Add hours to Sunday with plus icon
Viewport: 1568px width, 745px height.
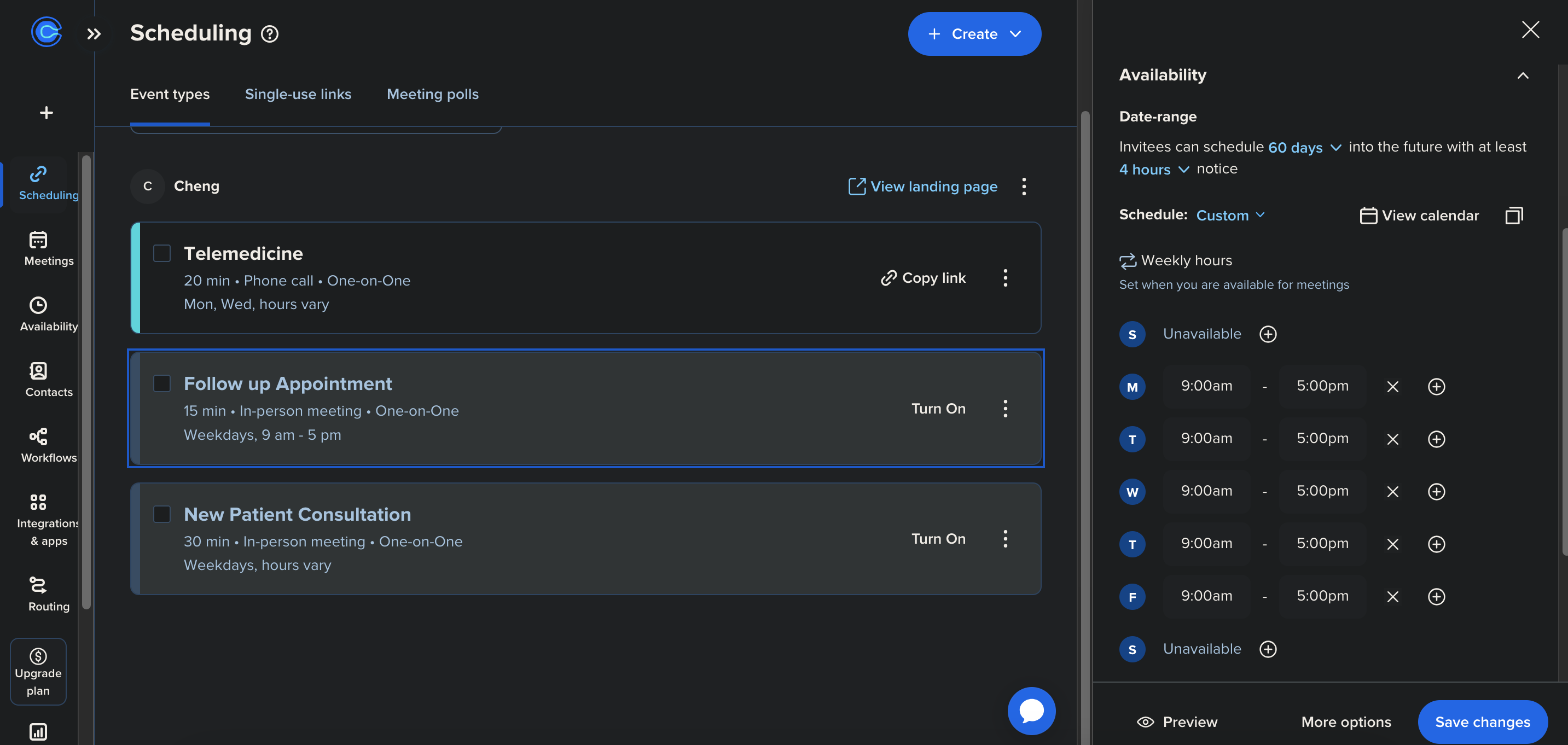(x=1268, y=334)
